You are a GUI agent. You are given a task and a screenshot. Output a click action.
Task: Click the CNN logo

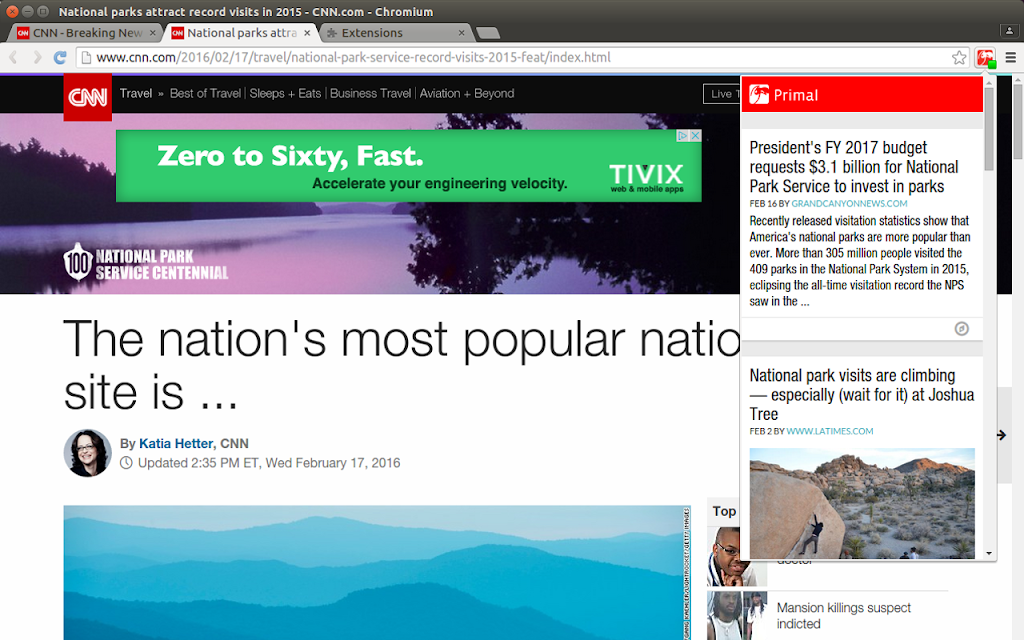[x=88, y=97]
